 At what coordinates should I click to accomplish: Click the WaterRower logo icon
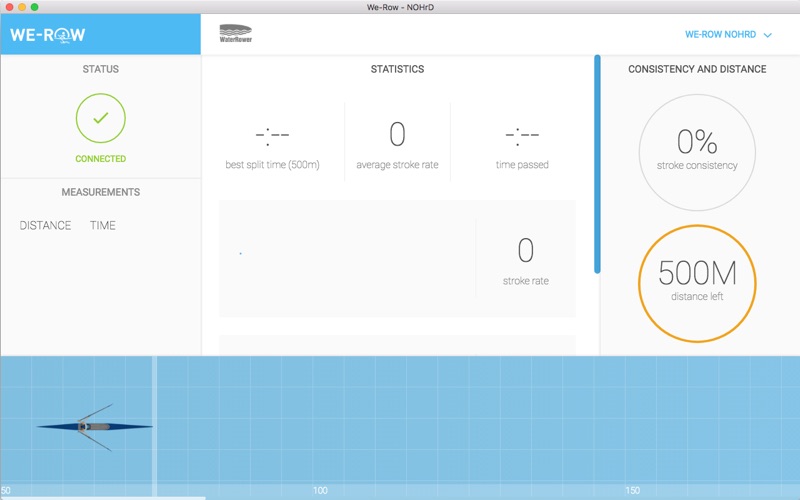(x=236, y=33)
